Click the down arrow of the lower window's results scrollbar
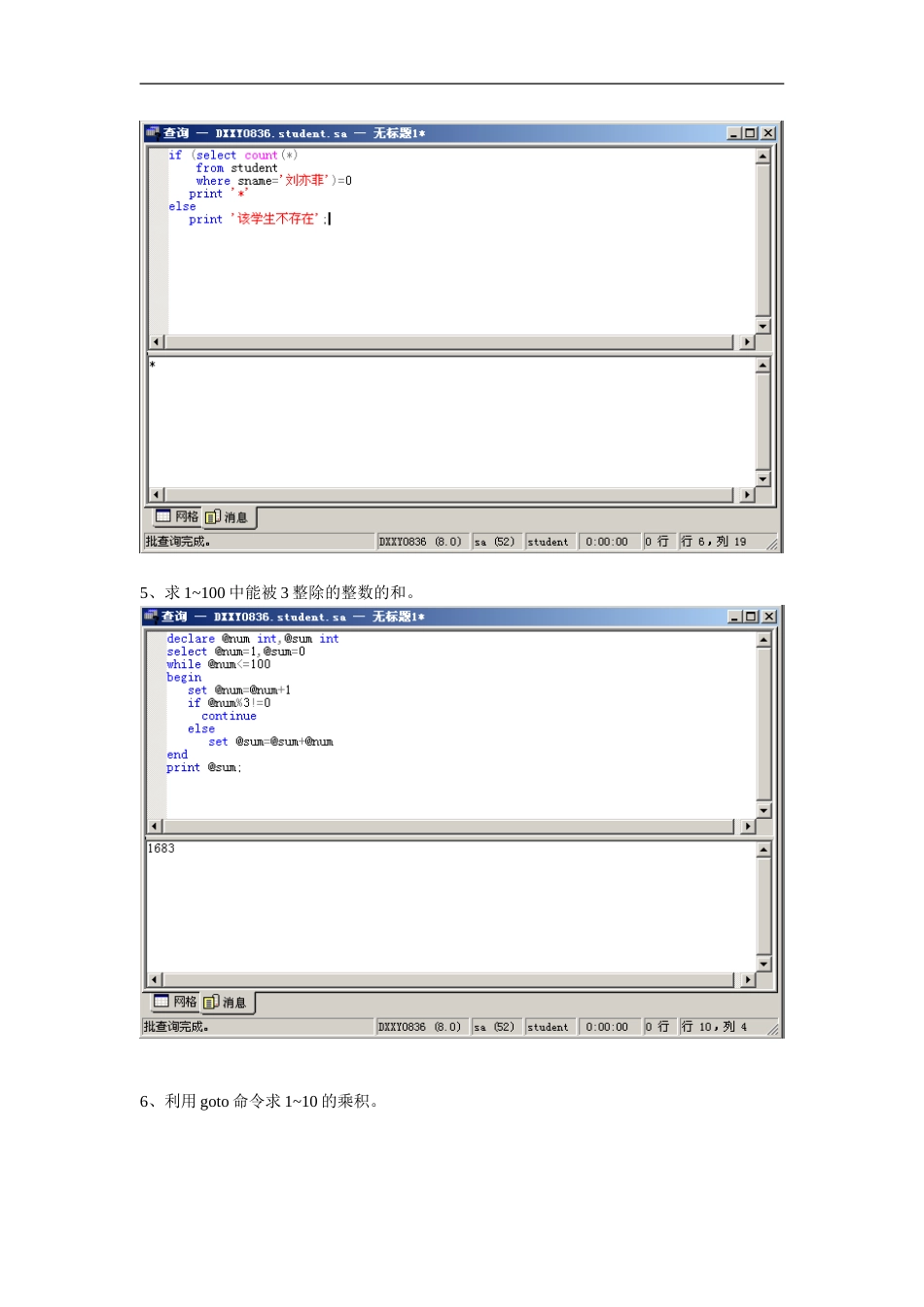 click(x=764, y=965)
